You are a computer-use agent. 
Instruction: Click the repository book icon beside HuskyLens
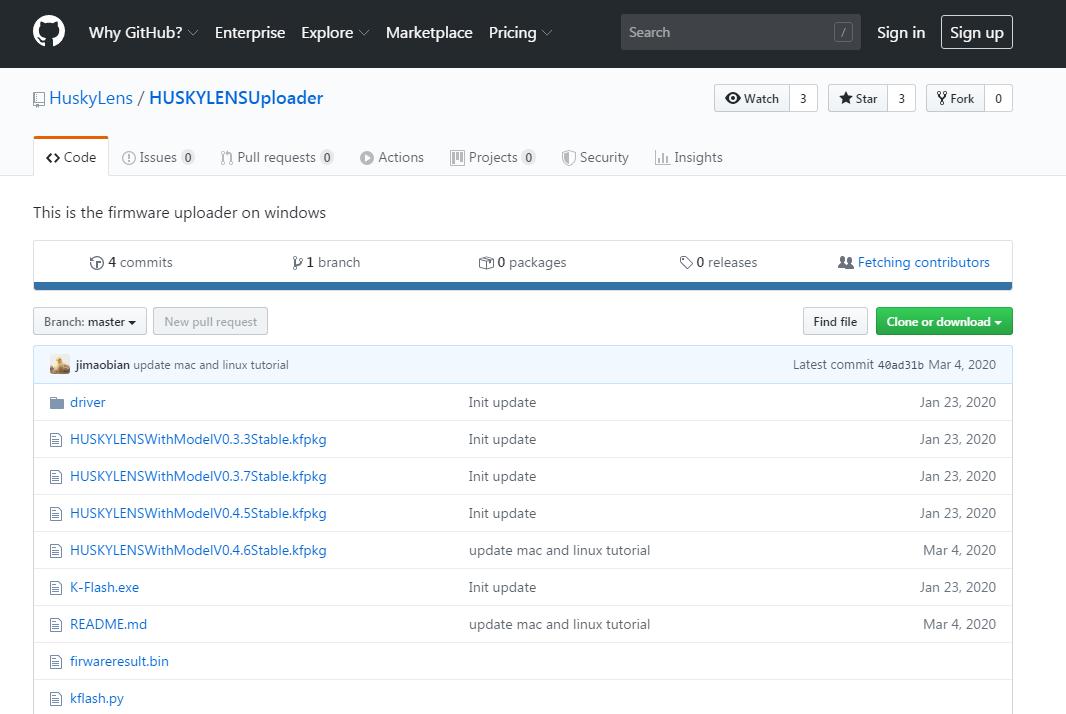39,99
